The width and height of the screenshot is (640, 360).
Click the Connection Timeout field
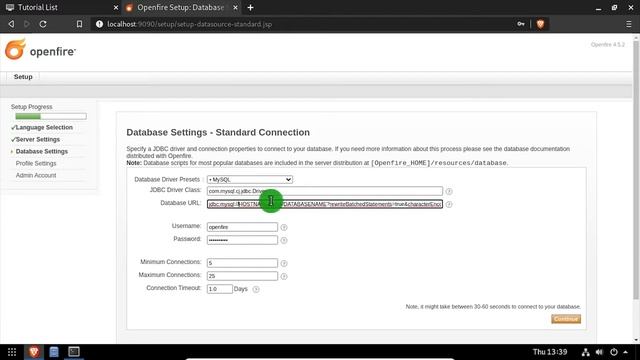pos(220,289)
